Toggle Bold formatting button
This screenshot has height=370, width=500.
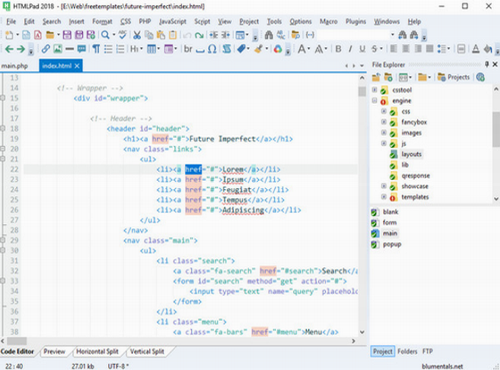point(338,49)
